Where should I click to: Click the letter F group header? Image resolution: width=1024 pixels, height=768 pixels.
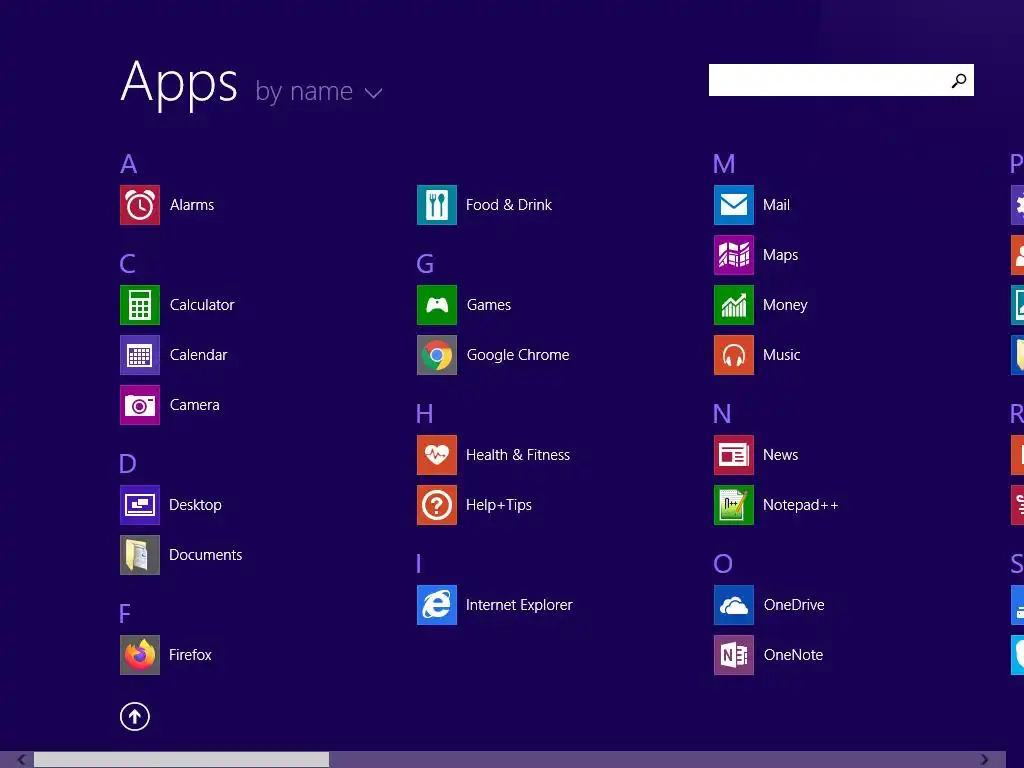pos(125,614)
